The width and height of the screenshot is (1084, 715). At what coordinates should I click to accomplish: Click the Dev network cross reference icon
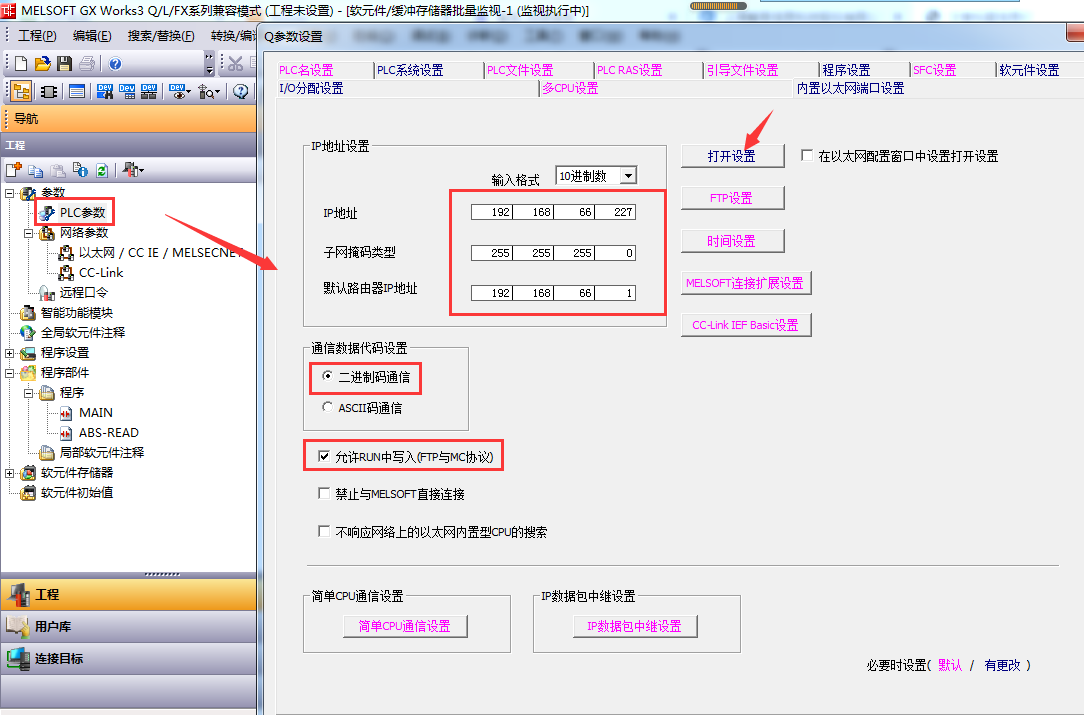click(x=149, y=91)
